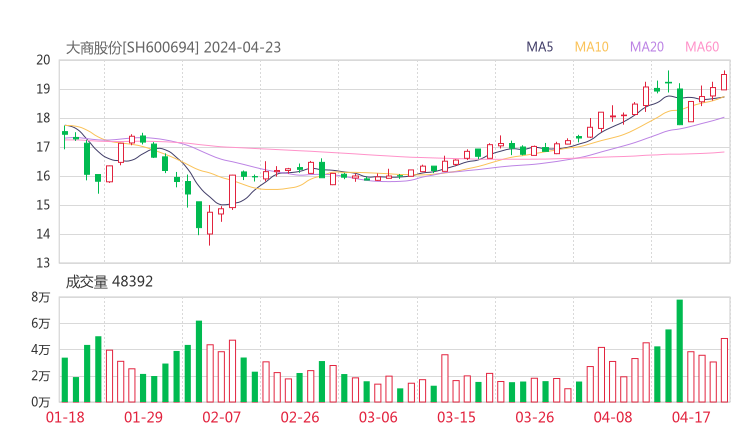
Task: Click the price axis value 19
Action: 43,89
